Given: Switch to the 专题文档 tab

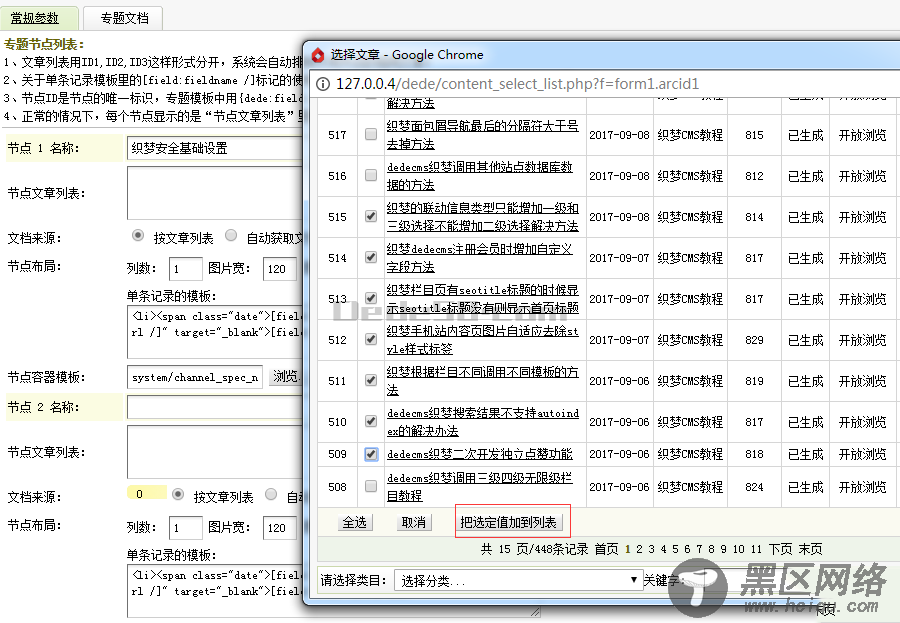Looking at the screenshot, I should coord(124,18).
